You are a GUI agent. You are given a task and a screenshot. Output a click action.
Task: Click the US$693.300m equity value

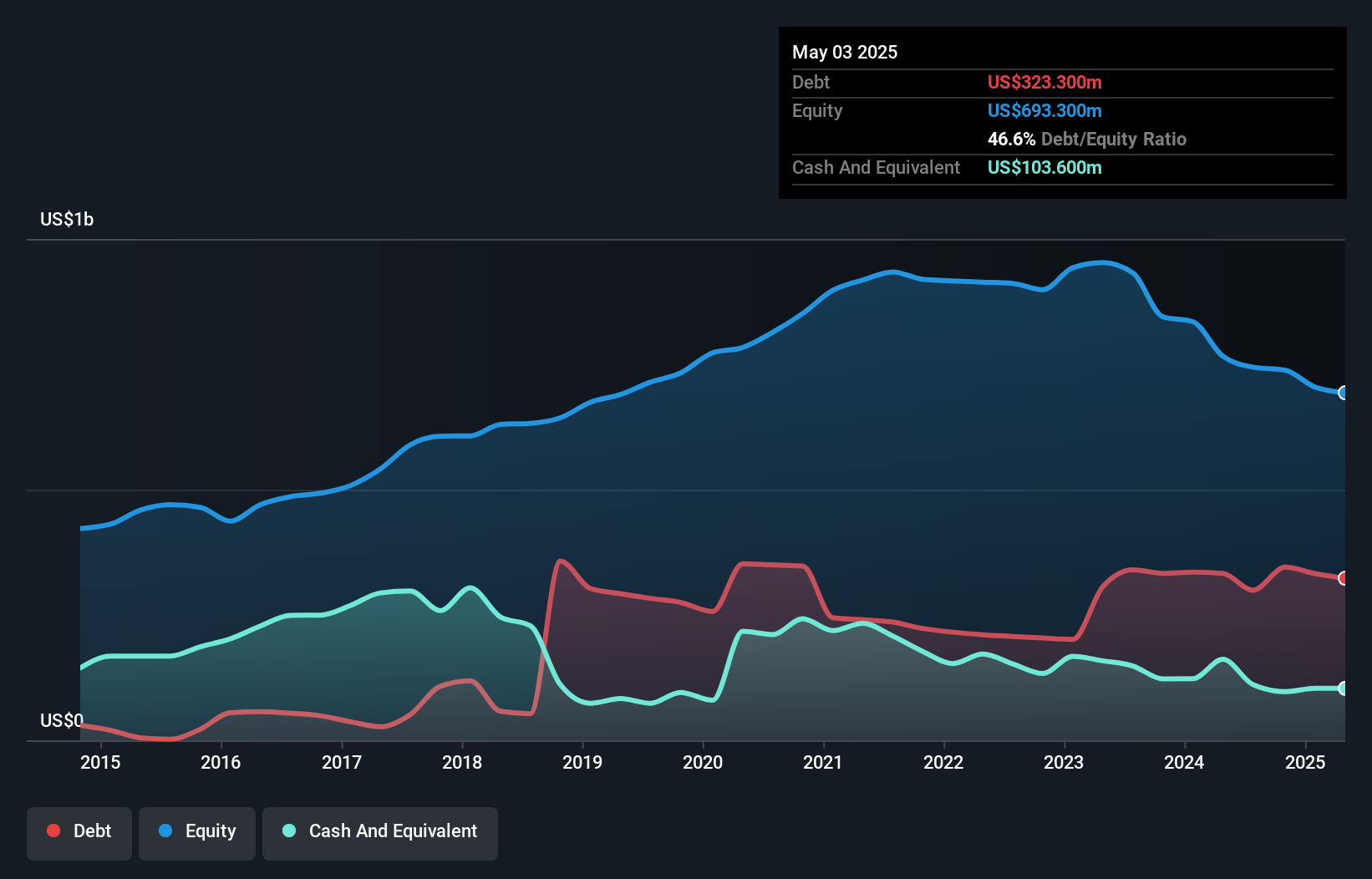(x=1044, y=110)
